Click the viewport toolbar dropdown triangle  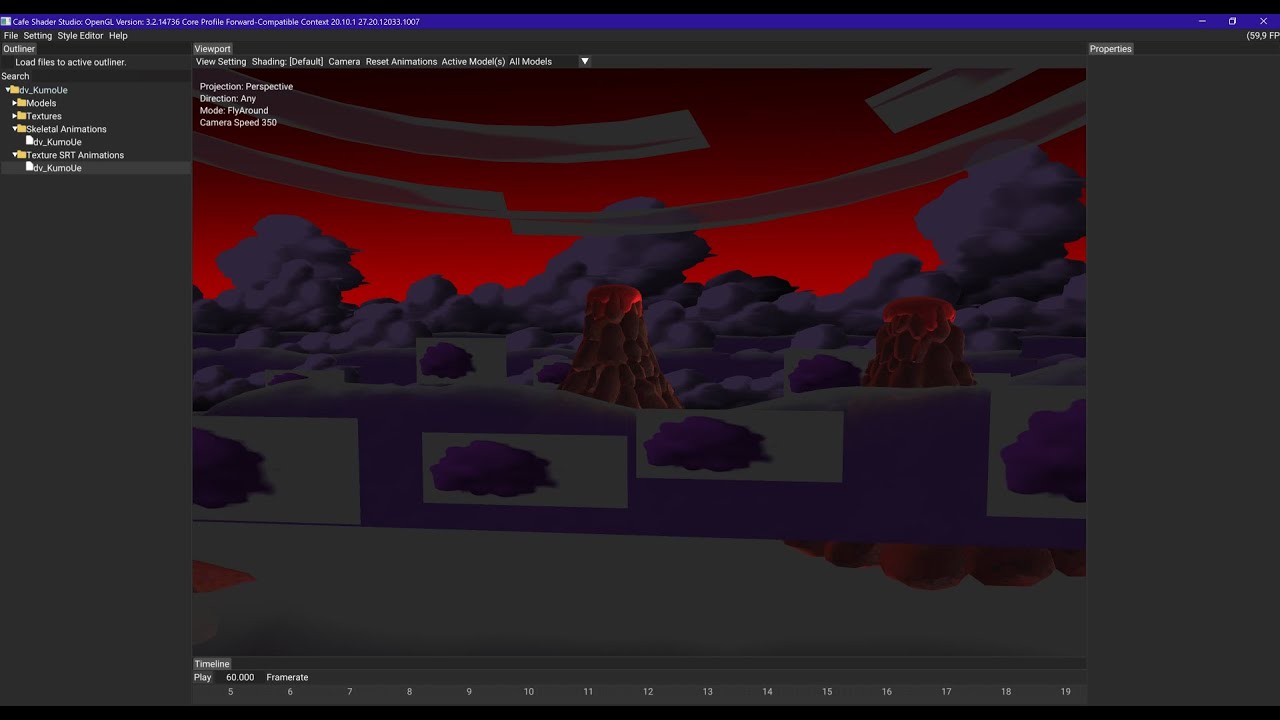pos(585,62)
